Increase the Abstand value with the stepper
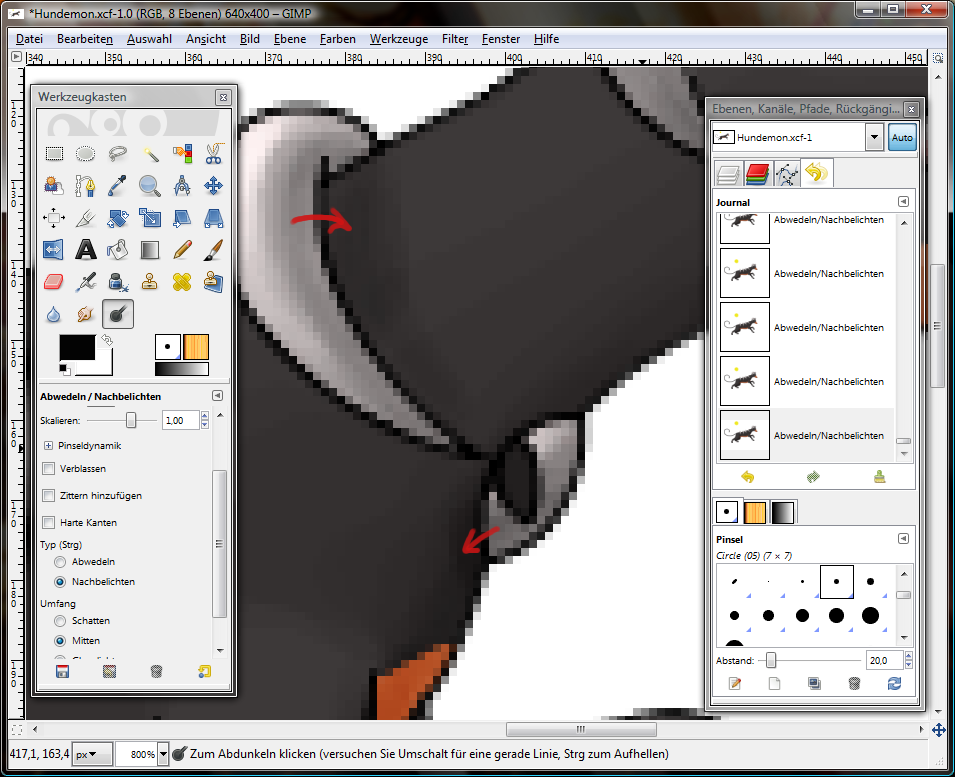Screen dimensions: 955x777 click(x=909, y=656)
